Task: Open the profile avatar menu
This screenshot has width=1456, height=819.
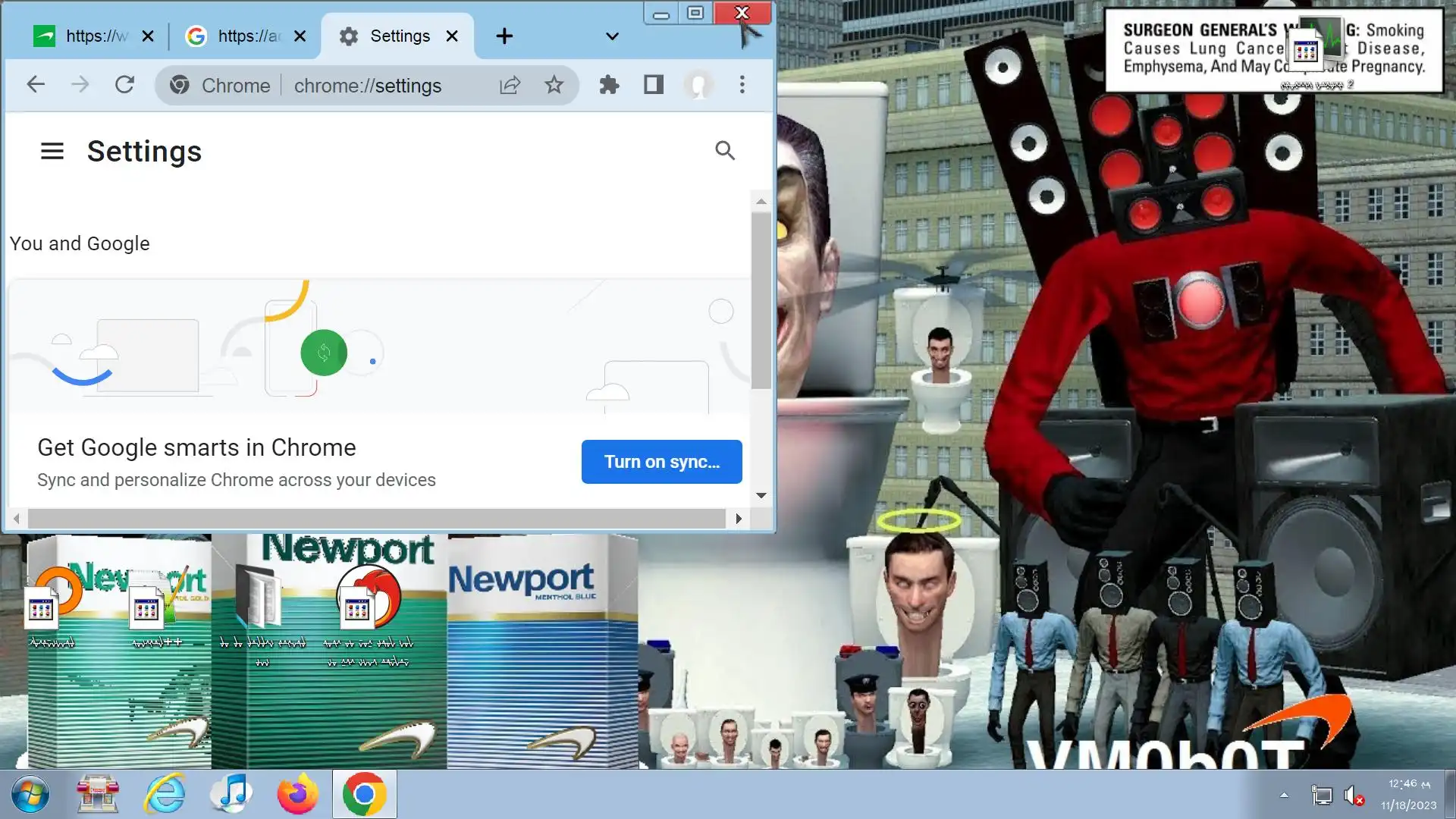Action: (x=698, y=85)
